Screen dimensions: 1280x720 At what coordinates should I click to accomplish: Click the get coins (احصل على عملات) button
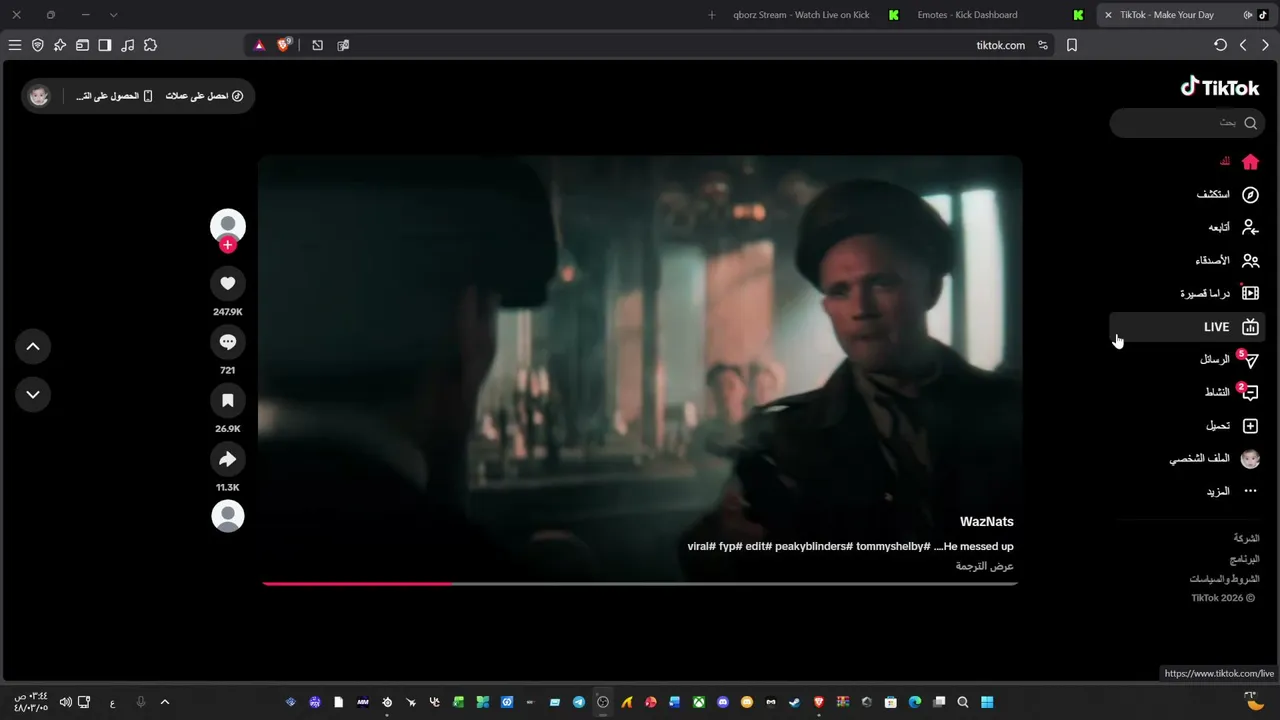coord(204,96)
